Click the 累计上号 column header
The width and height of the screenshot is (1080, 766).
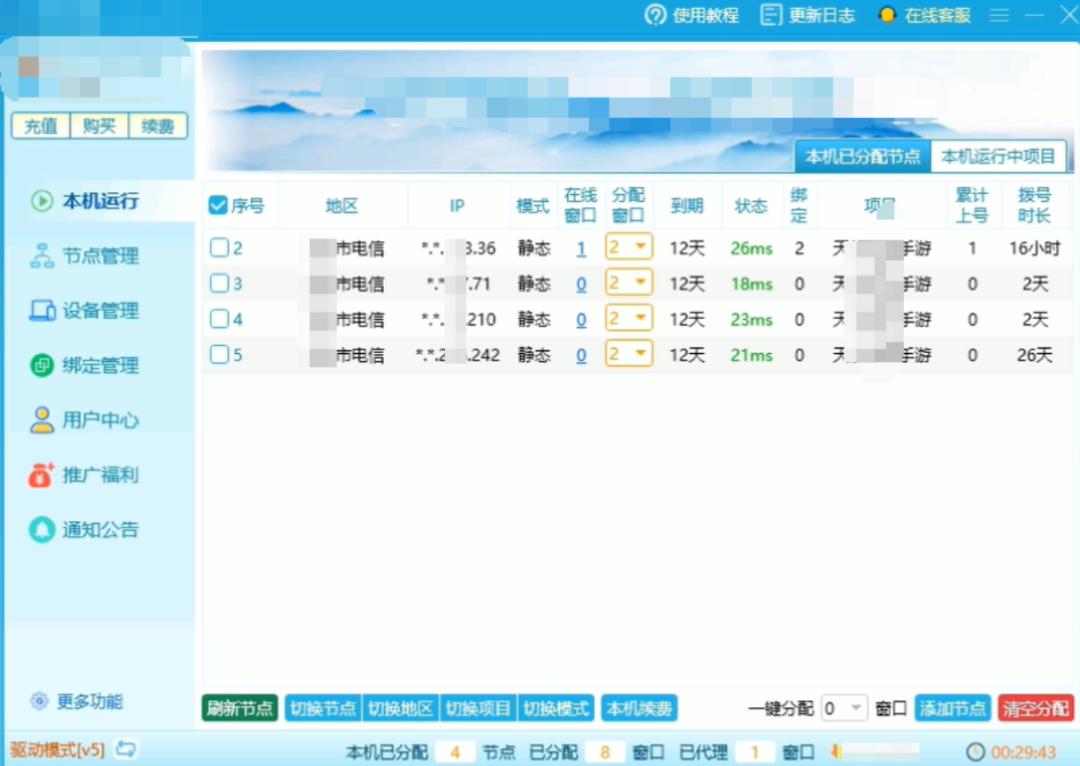(972, 205)
